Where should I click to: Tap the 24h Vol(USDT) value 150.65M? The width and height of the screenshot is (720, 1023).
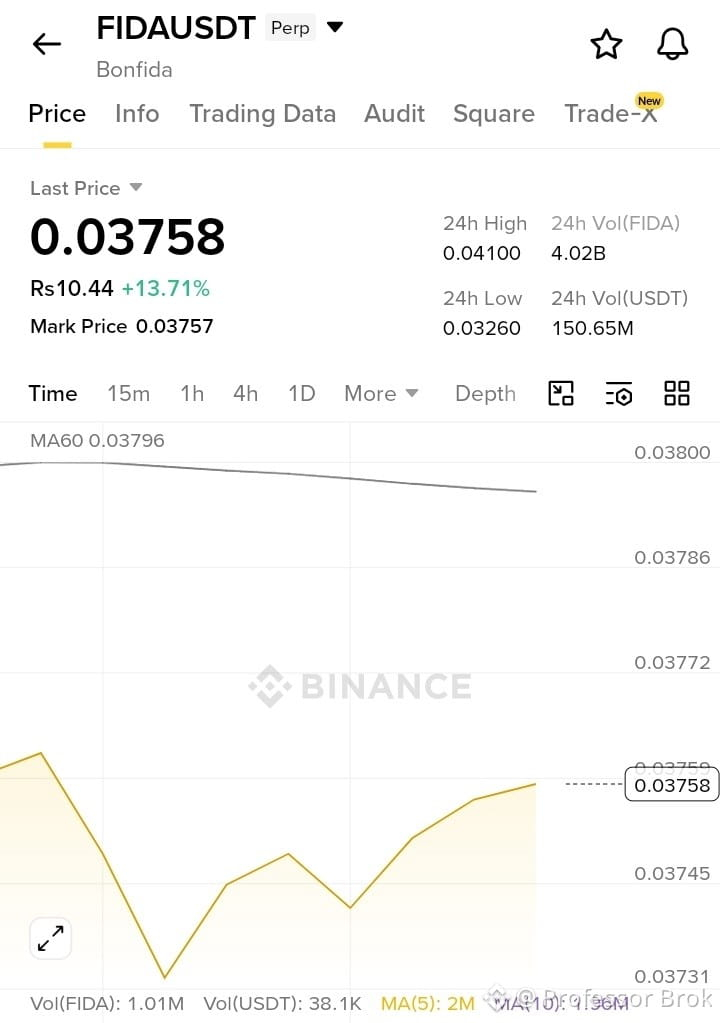pyautogui.click(x=593, y=328)
